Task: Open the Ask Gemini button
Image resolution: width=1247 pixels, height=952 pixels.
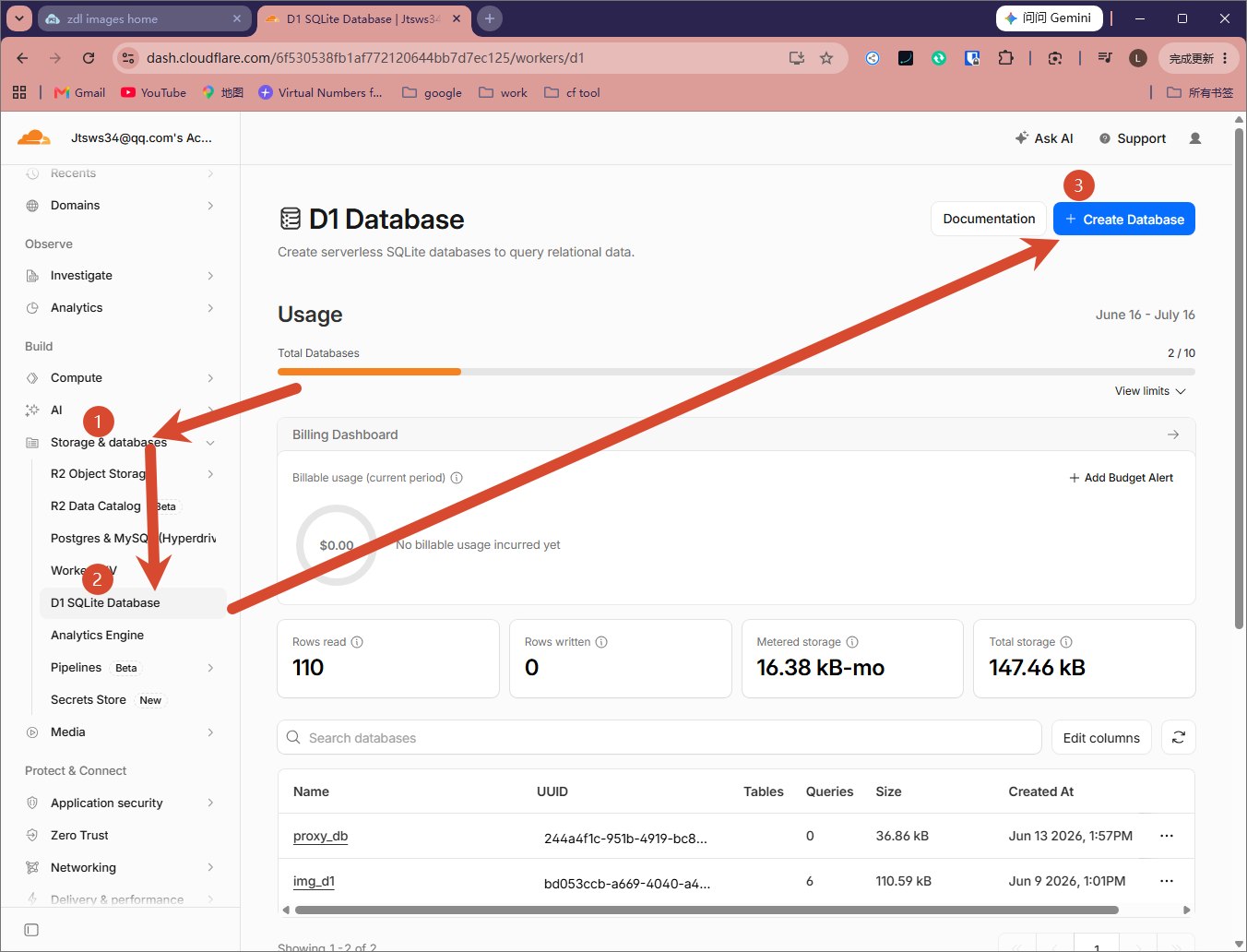Action: (x=1049, y=18)
